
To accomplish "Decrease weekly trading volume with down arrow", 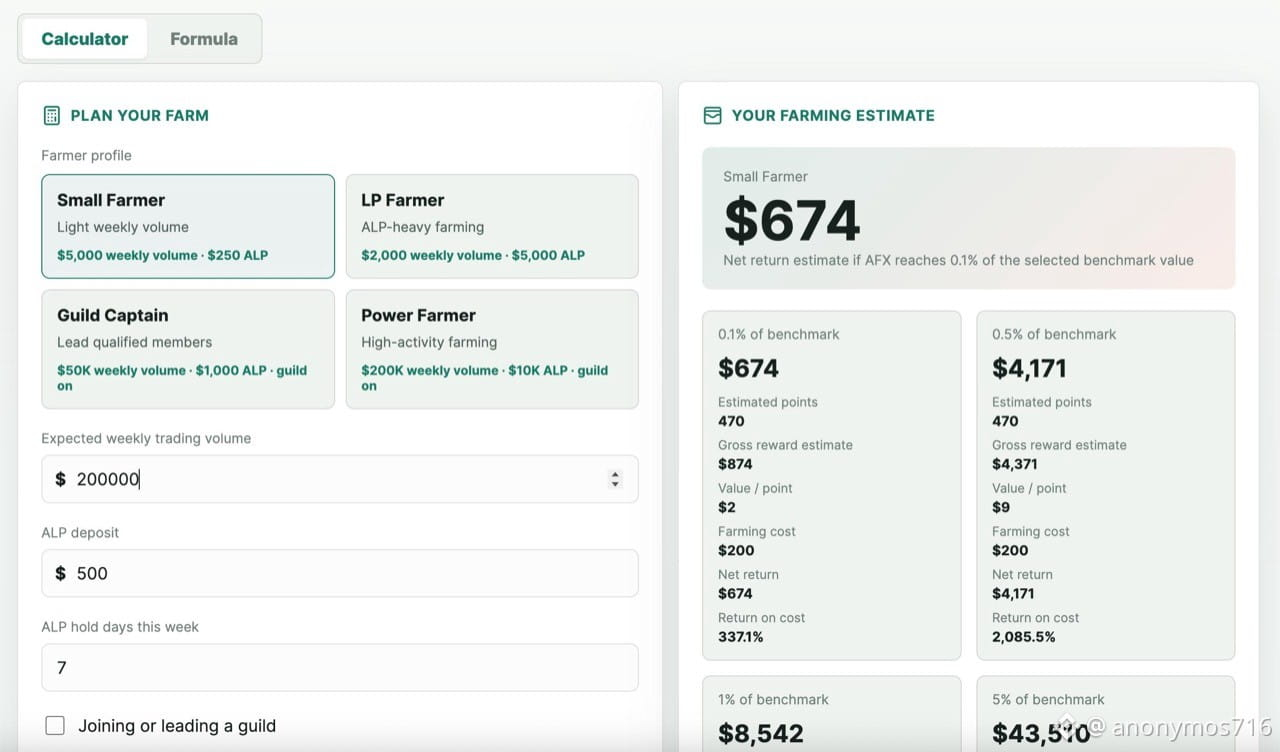I will 615,485.
